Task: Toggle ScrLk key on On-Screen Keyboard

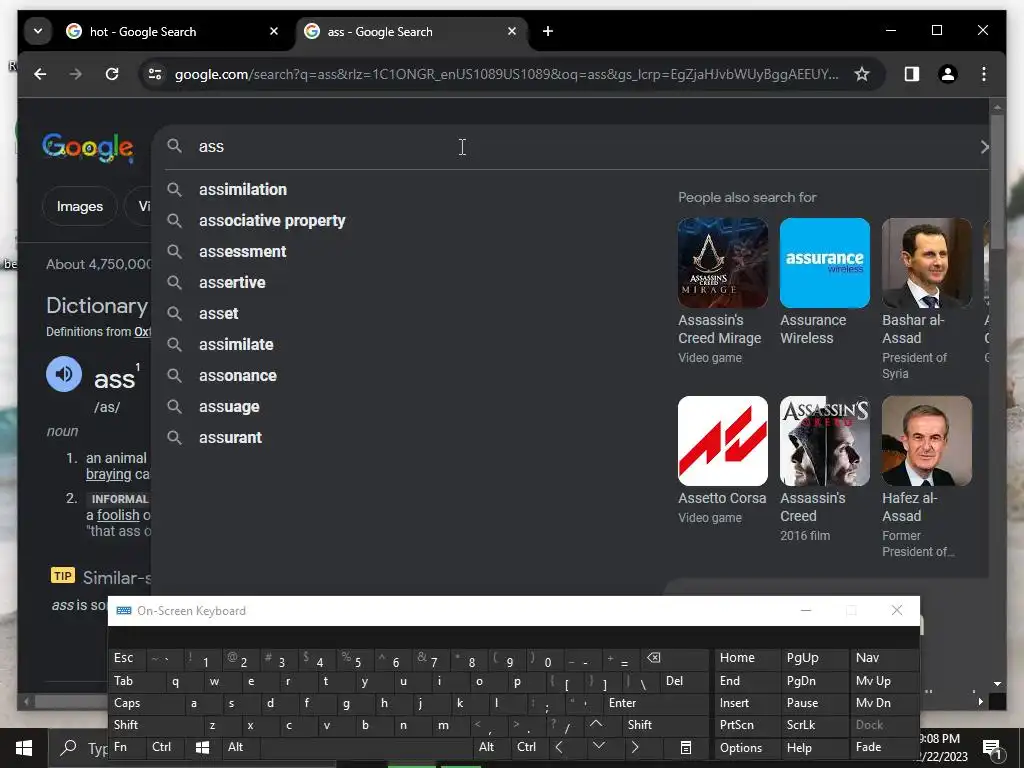Action: pos(814,725)
